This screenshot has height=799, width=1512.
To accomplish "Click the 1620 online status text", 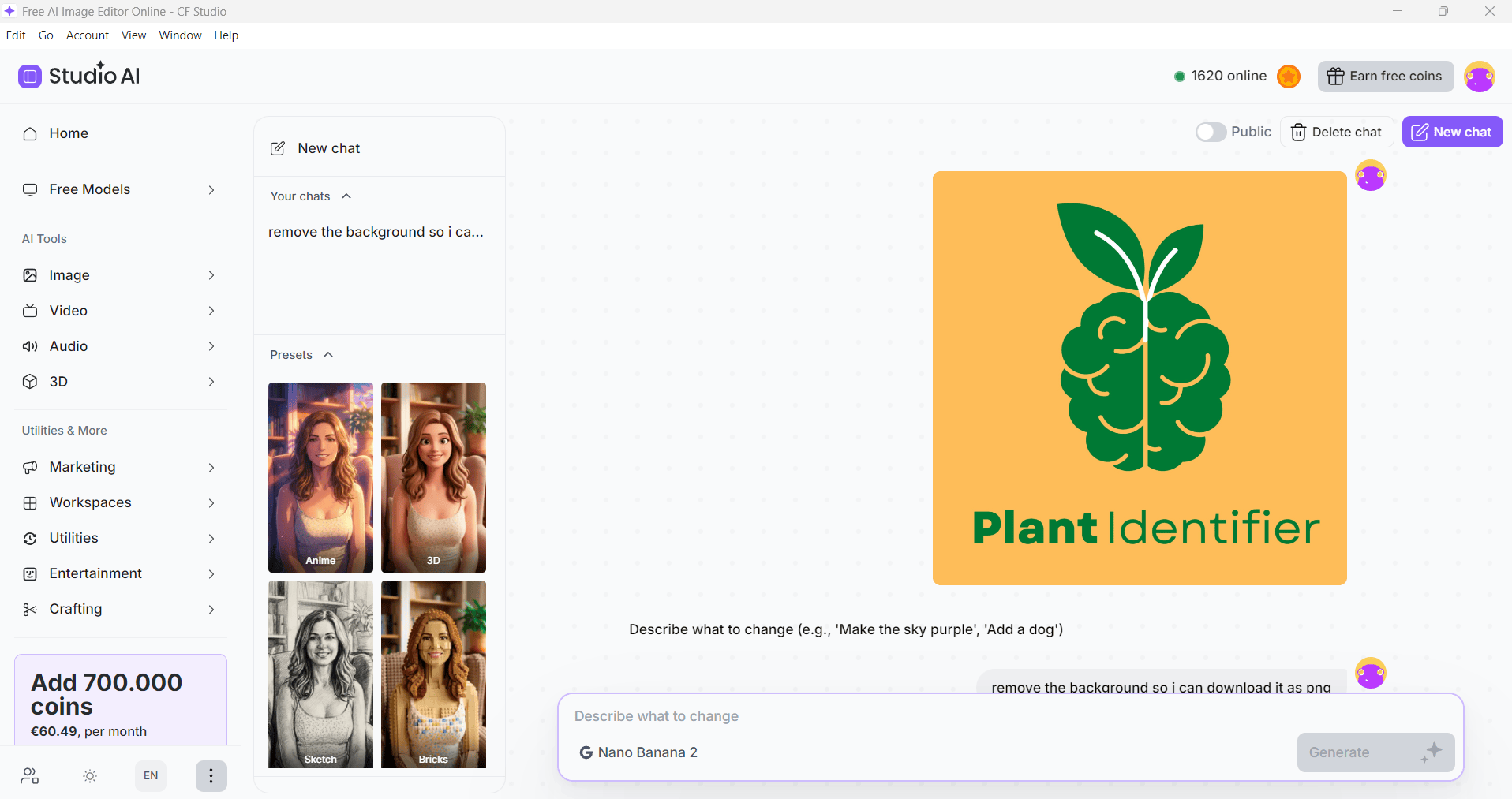I will coord(1229,77).
